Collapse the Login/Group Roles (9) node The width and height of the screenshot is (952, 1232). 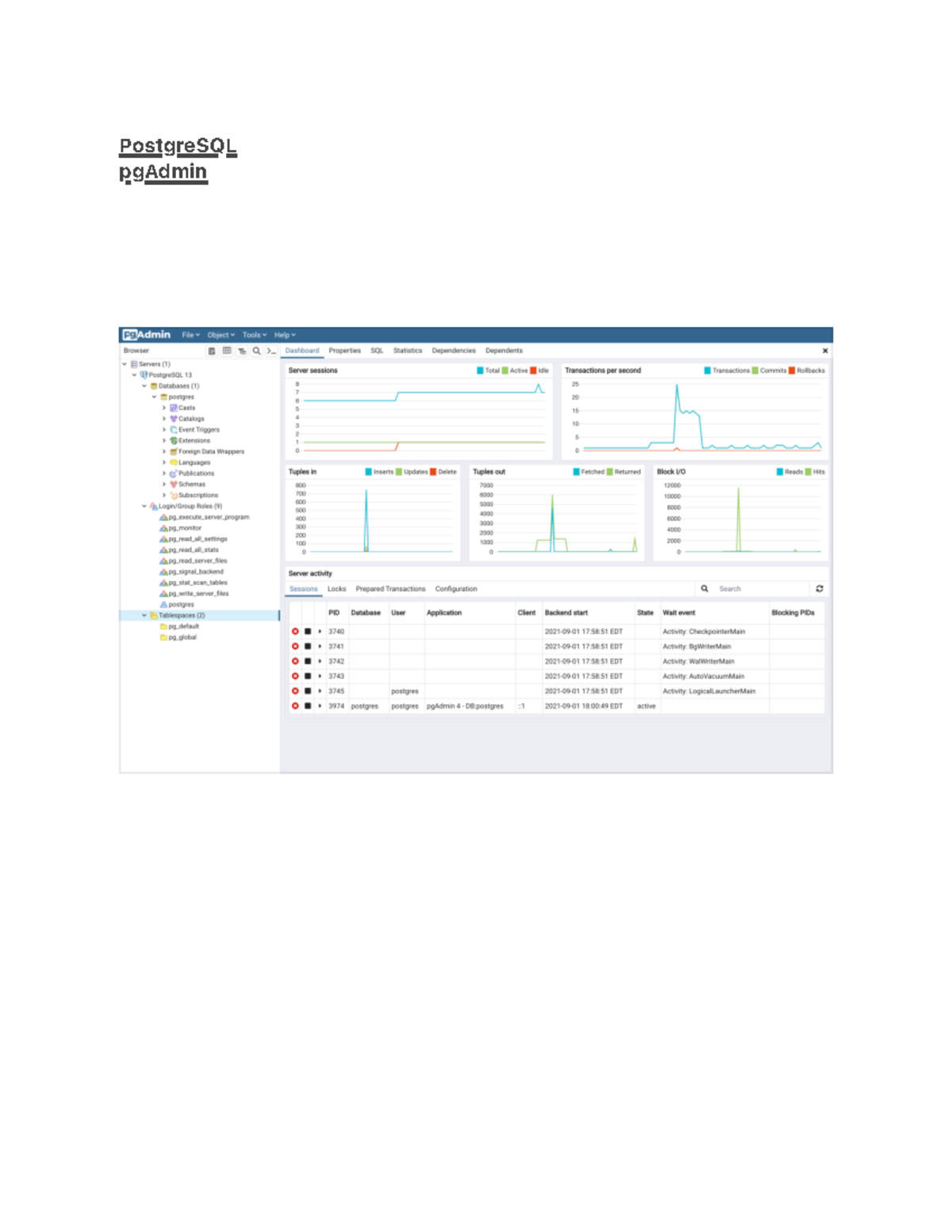[x=144, y=506]
